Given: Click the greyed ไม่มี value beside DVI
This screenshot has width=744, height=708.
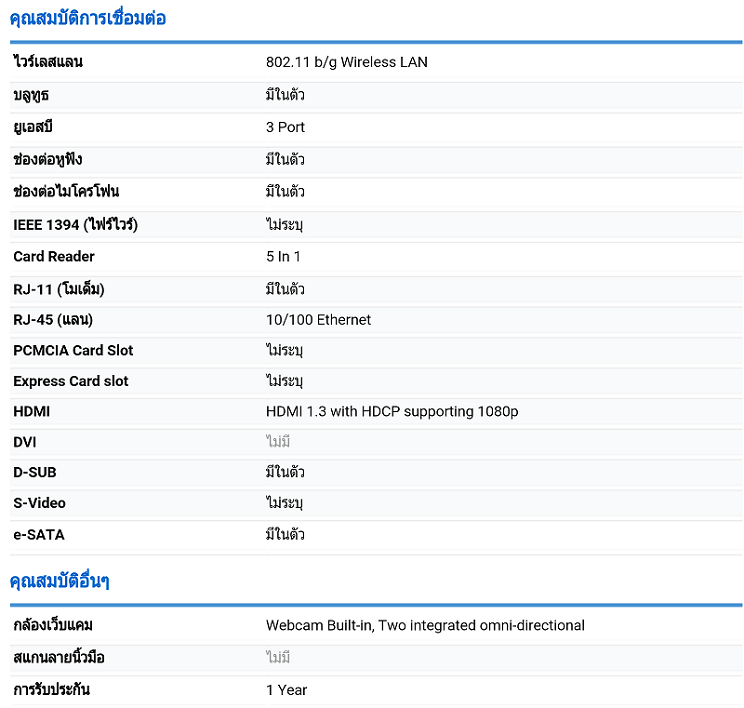Looking at the screenshot, I should click(x=278, y=441).
